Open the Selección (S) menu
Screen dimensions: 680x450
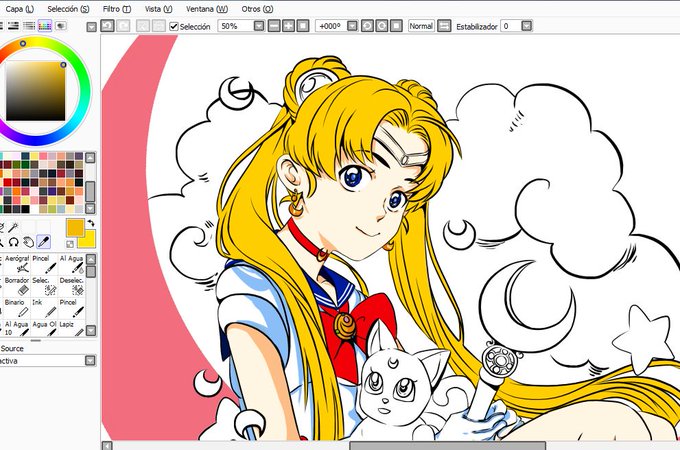(x=68, y=9)
